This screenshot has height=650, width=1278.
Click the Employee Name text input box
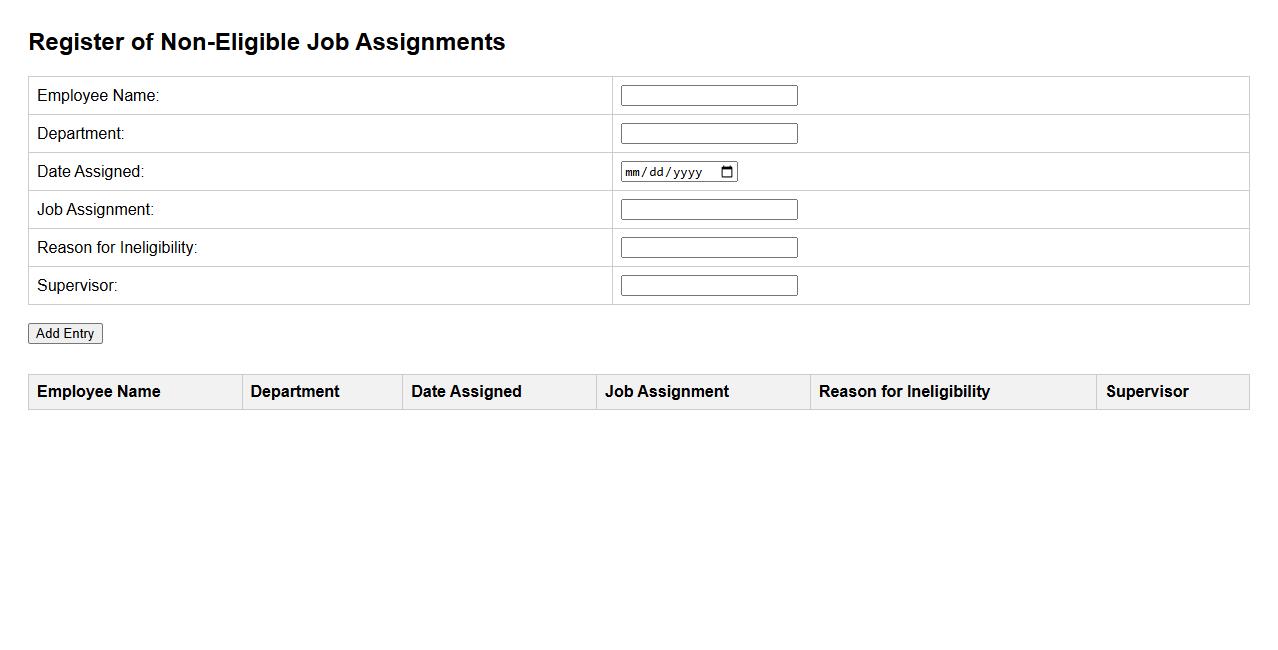point(709,96)
